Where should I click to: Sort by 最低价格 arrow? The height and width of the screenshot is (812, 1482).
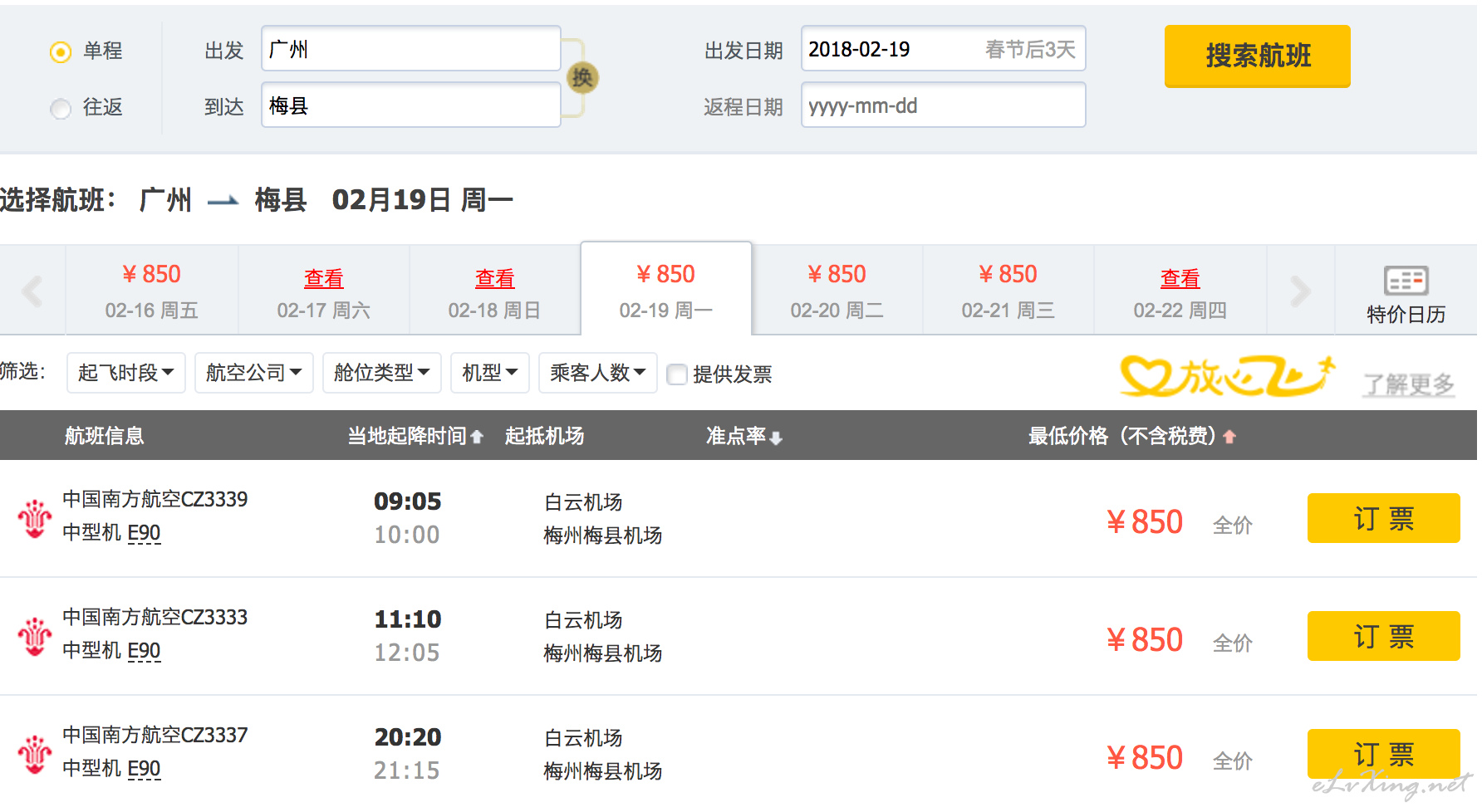coord(1229,437)
